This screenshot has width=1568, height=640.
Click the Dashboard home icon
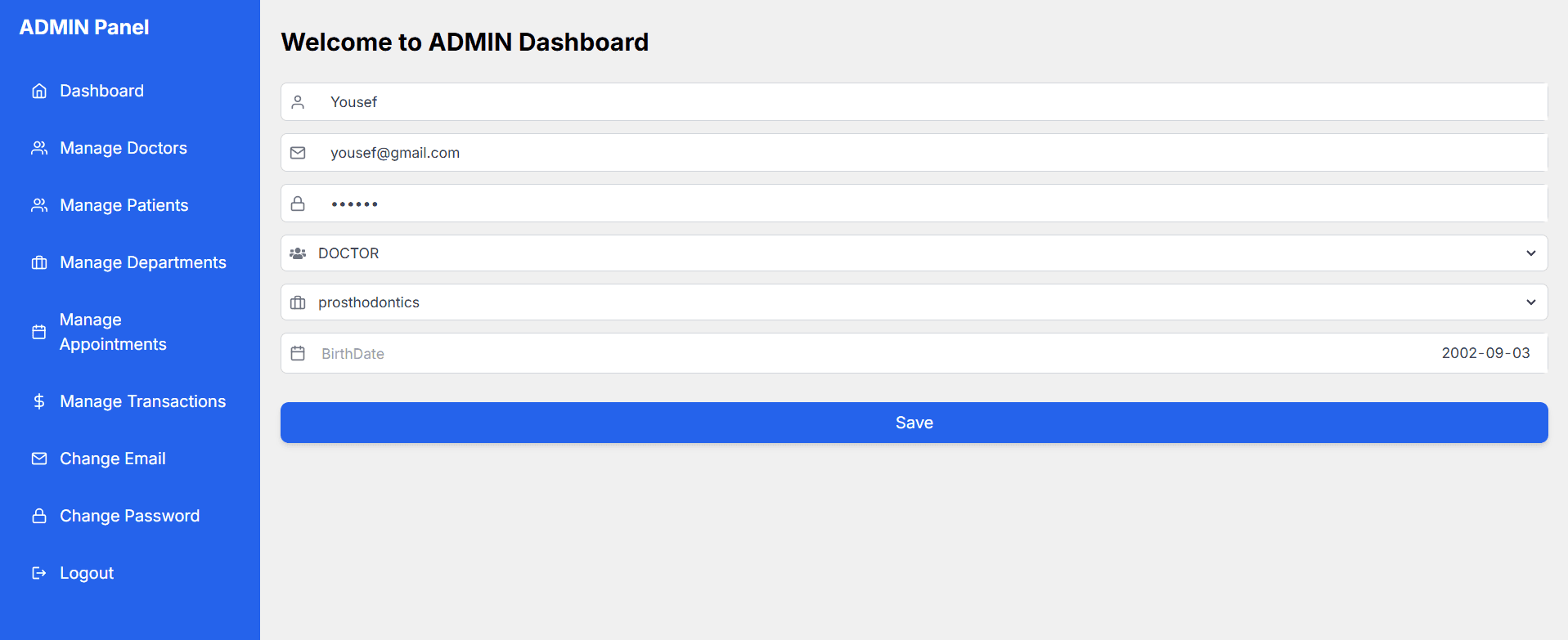[x=39, y=91]
